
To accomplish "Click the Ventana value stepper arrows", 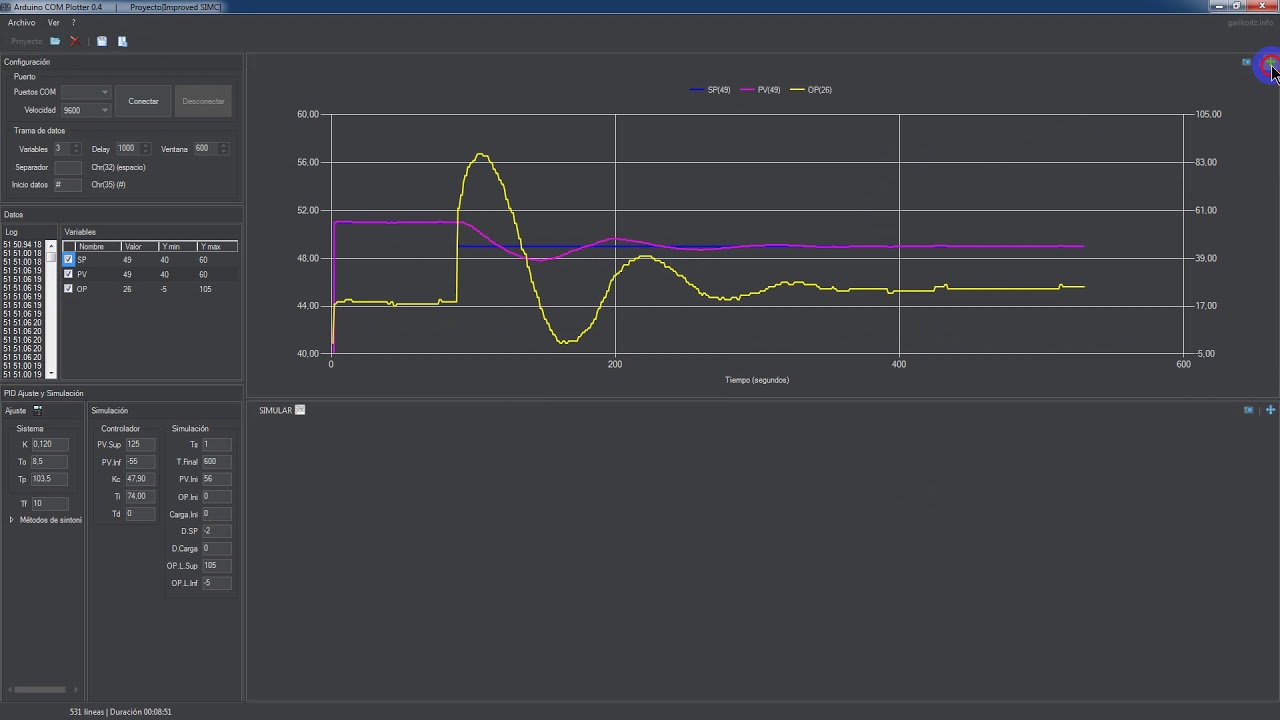I will [223, 149].
